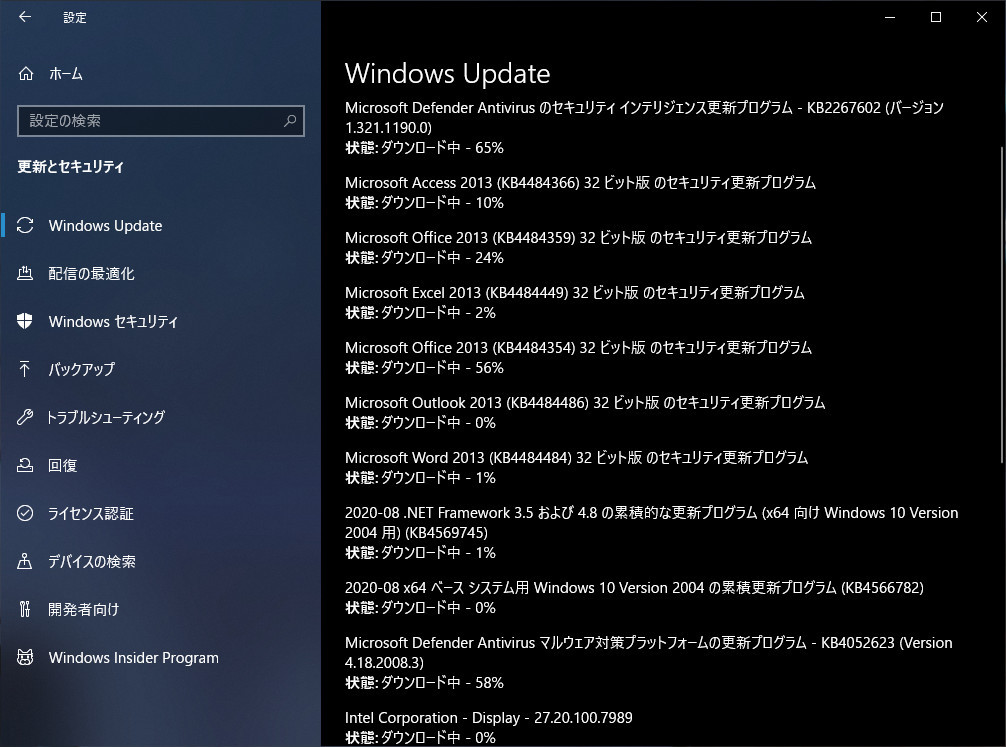Image resolution: width=1006 pixels, height=747 pixels.
Task: Click the KB4566782 cumulative update entry
Action: tap(634, 588)
